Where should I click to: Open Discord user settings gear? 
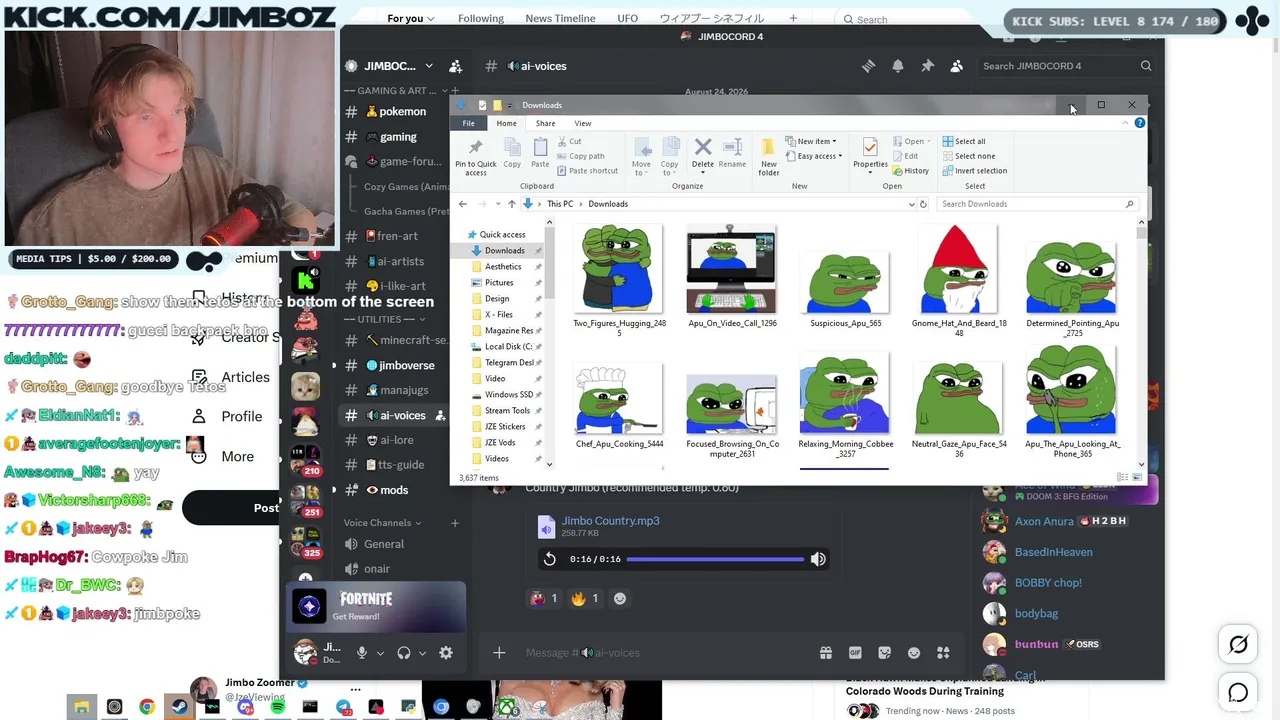coord(446,653)
